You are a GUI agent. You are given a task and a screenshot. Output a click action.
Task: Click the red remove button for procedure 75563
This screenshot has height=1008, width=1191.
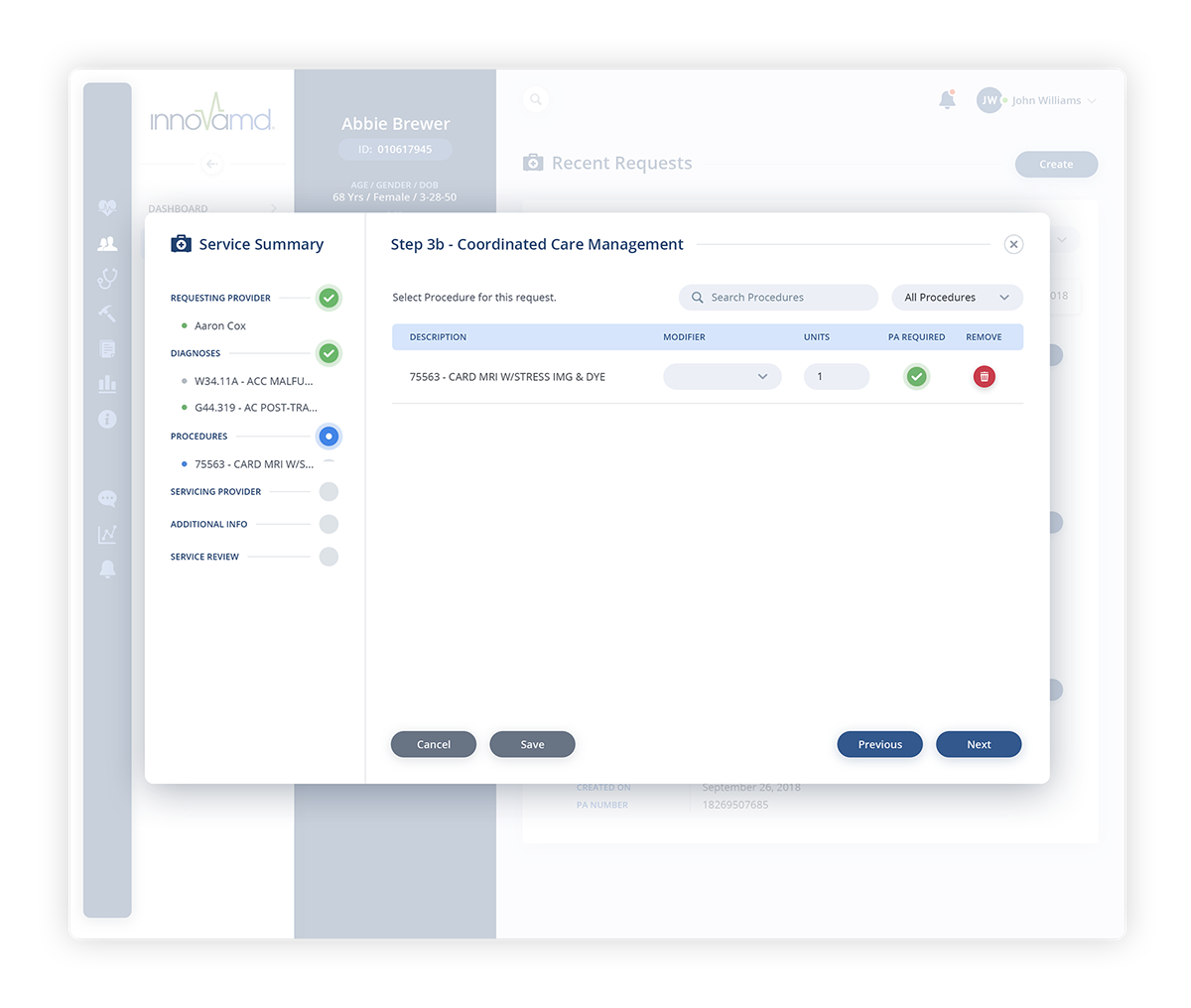point(984,376)
